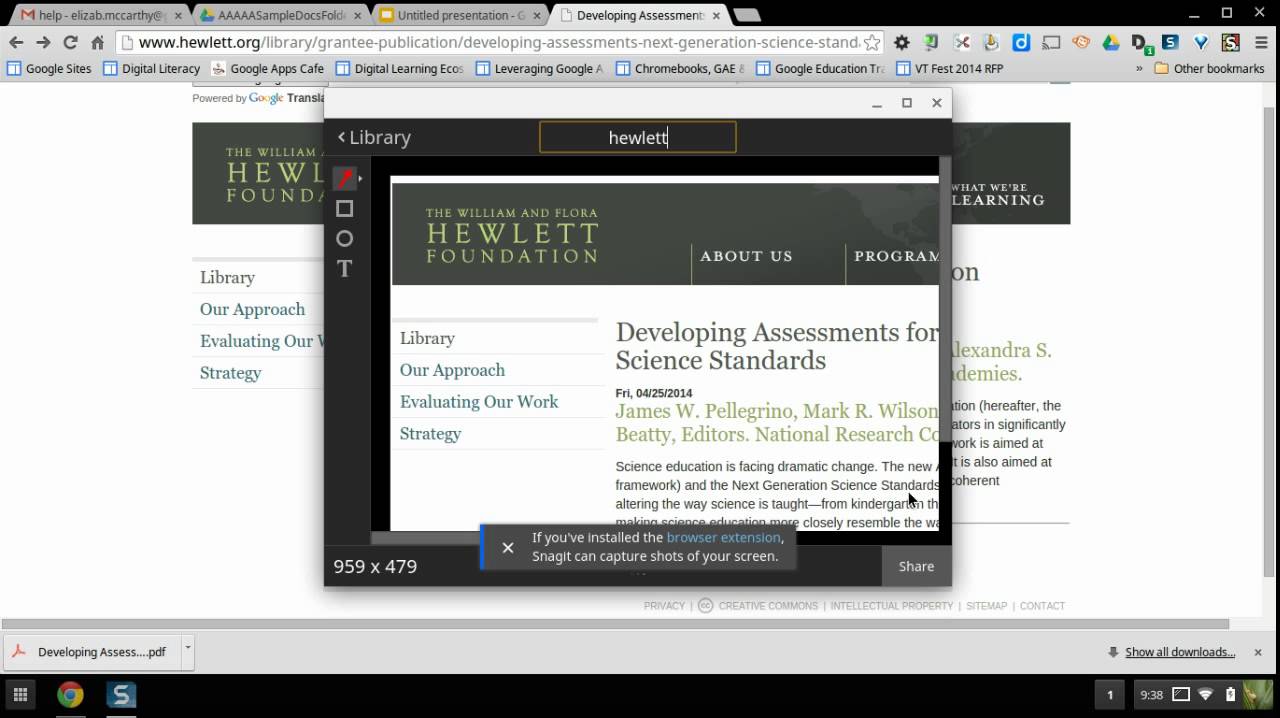Close the downloads bar
This screenshot has width=1280, height=718.
tap(1258, 652)
